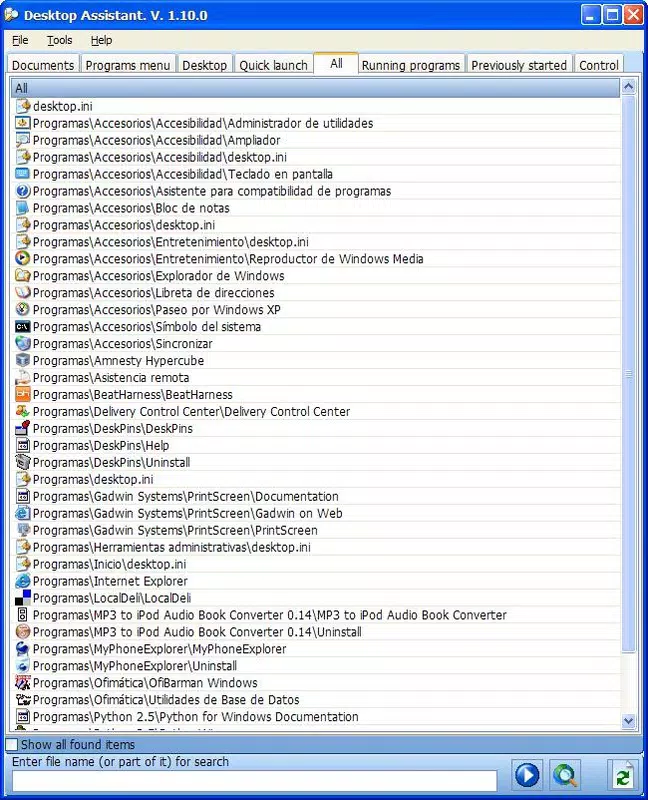Select the Administrador de utilidades entry
Viewport: 648px width, 800px height.
click(317, 123)
